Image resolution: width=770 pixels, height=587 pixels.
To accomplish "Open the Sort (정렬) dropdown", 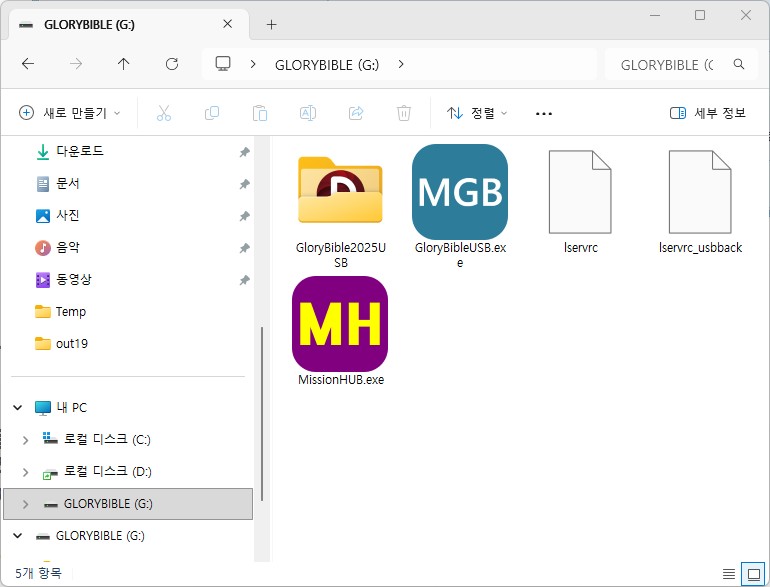I will click(477, 113).
